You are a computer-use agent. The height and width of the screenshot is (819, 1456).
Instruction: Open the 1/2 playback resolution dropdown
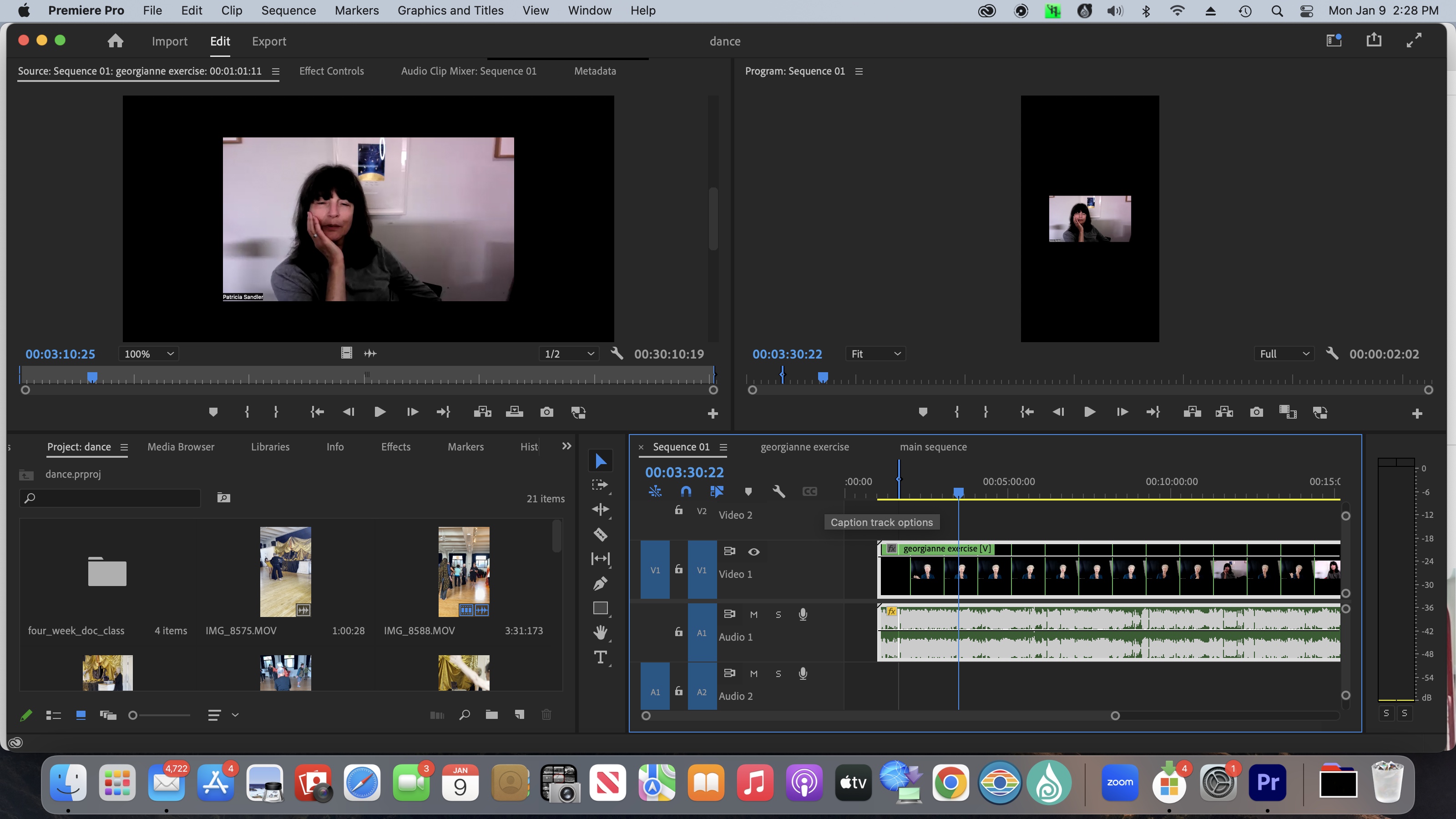pos(568,353)
